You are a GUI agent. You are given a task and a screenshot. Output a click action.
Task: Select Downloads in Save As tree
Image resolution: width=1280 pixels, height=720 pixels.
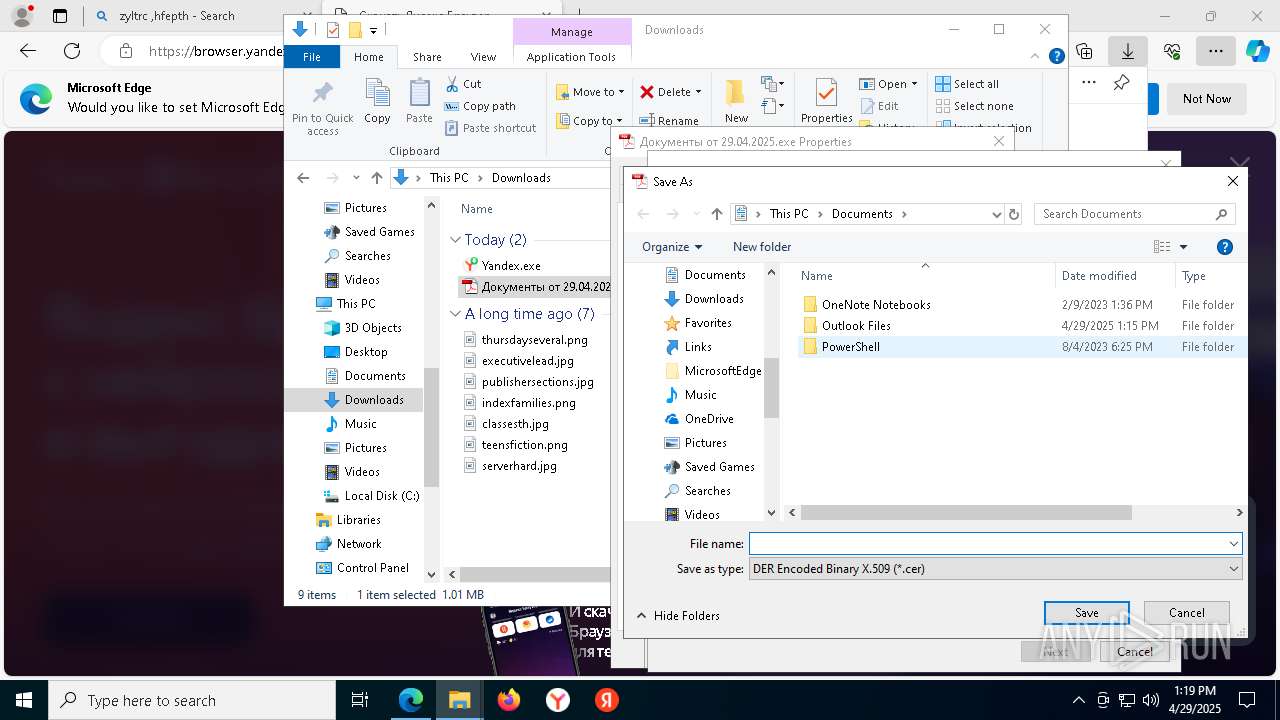[x=714, y=298]
